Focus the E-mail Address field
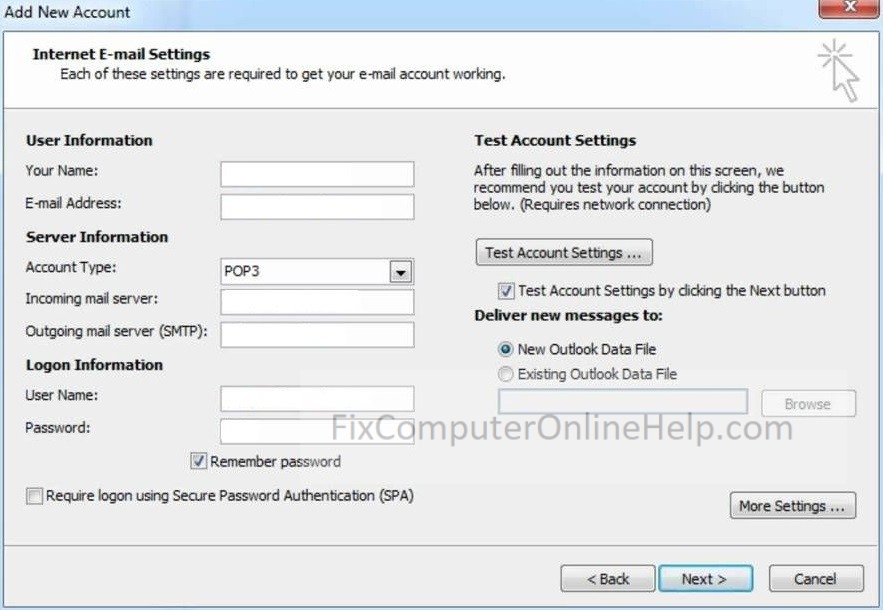The width and height of the screenshot is (883, 610). coord(317,207)
